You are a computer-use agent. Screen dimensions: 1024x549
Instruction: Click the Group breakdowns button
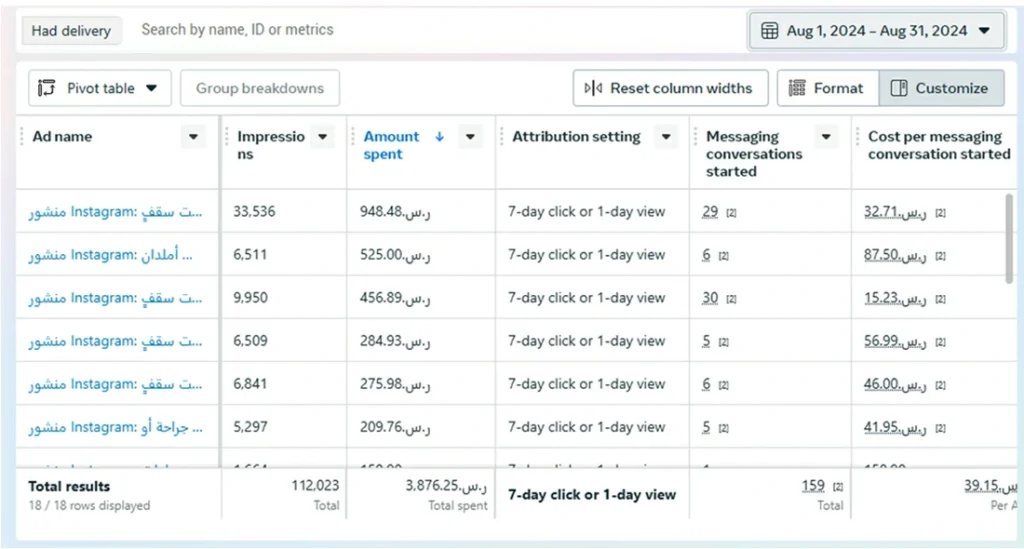260,88
